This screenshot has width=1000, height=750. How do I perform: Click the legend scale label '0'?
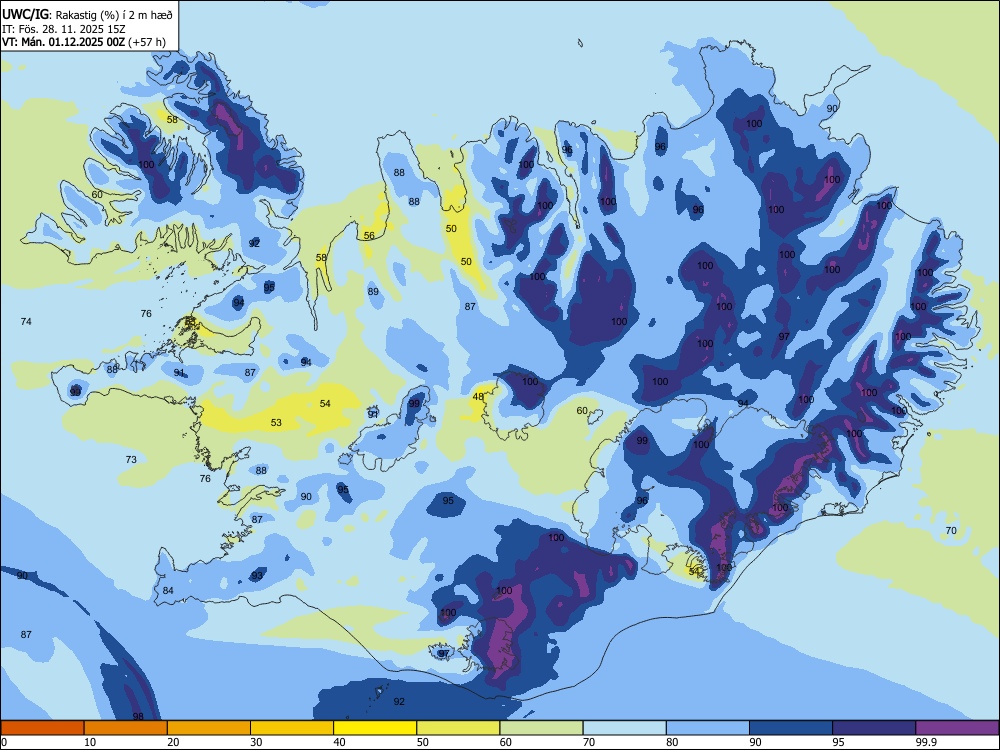4,742
